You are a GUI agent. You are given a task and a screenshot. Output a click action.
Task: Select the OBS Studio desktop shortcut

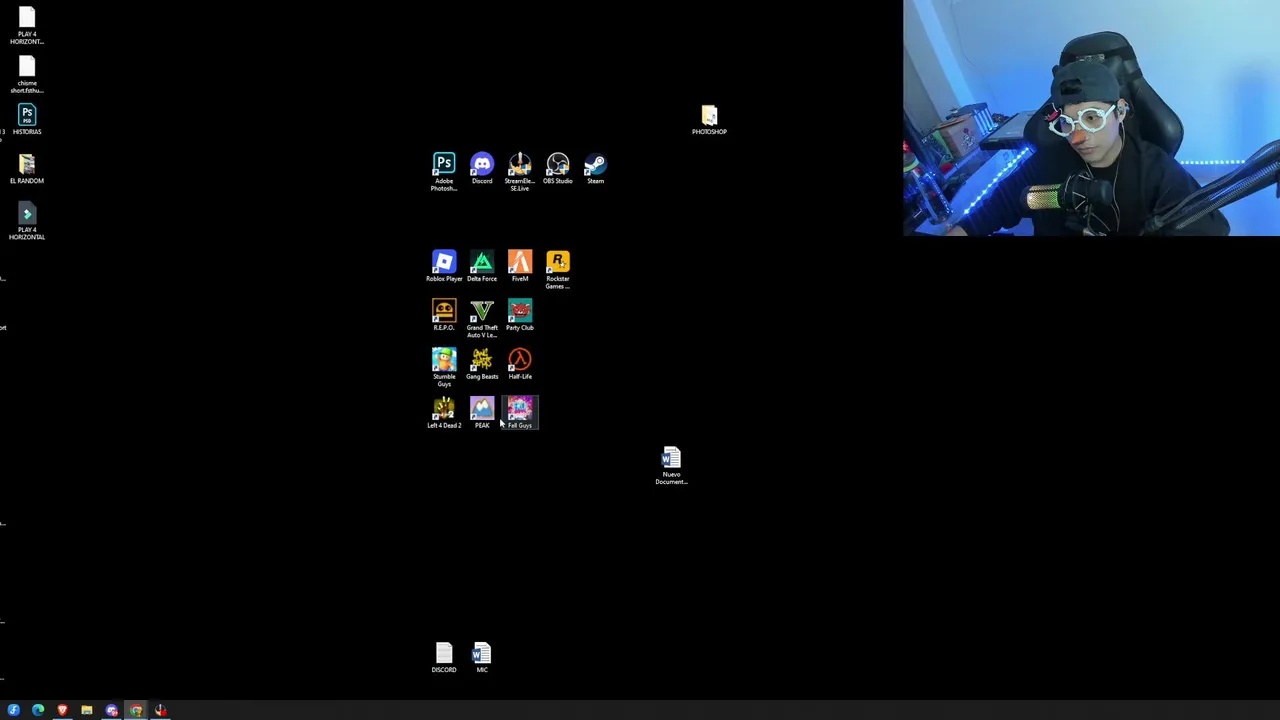[x=558, y=168]
